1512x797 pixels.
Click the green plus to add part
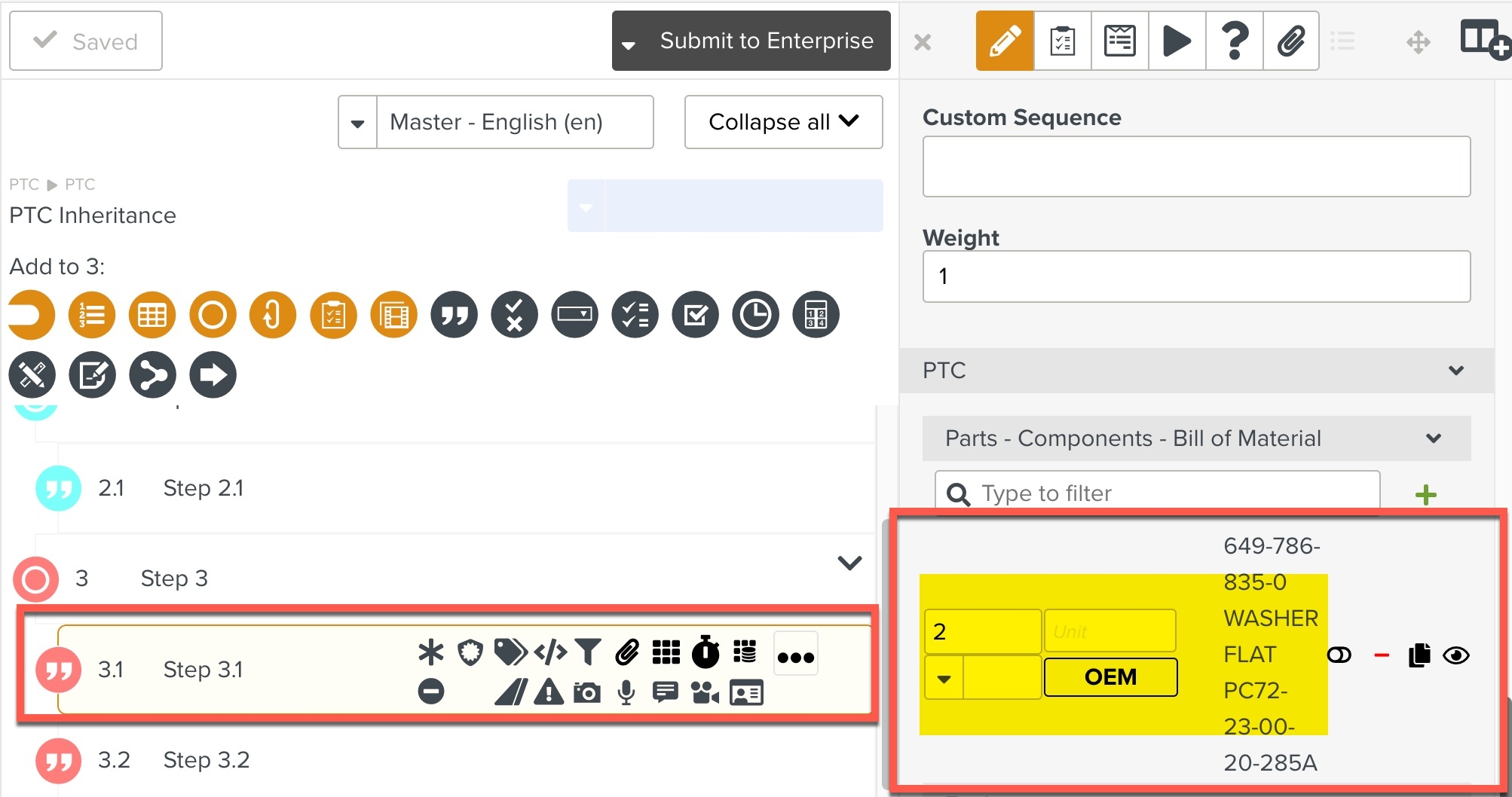pos(1425,495)
